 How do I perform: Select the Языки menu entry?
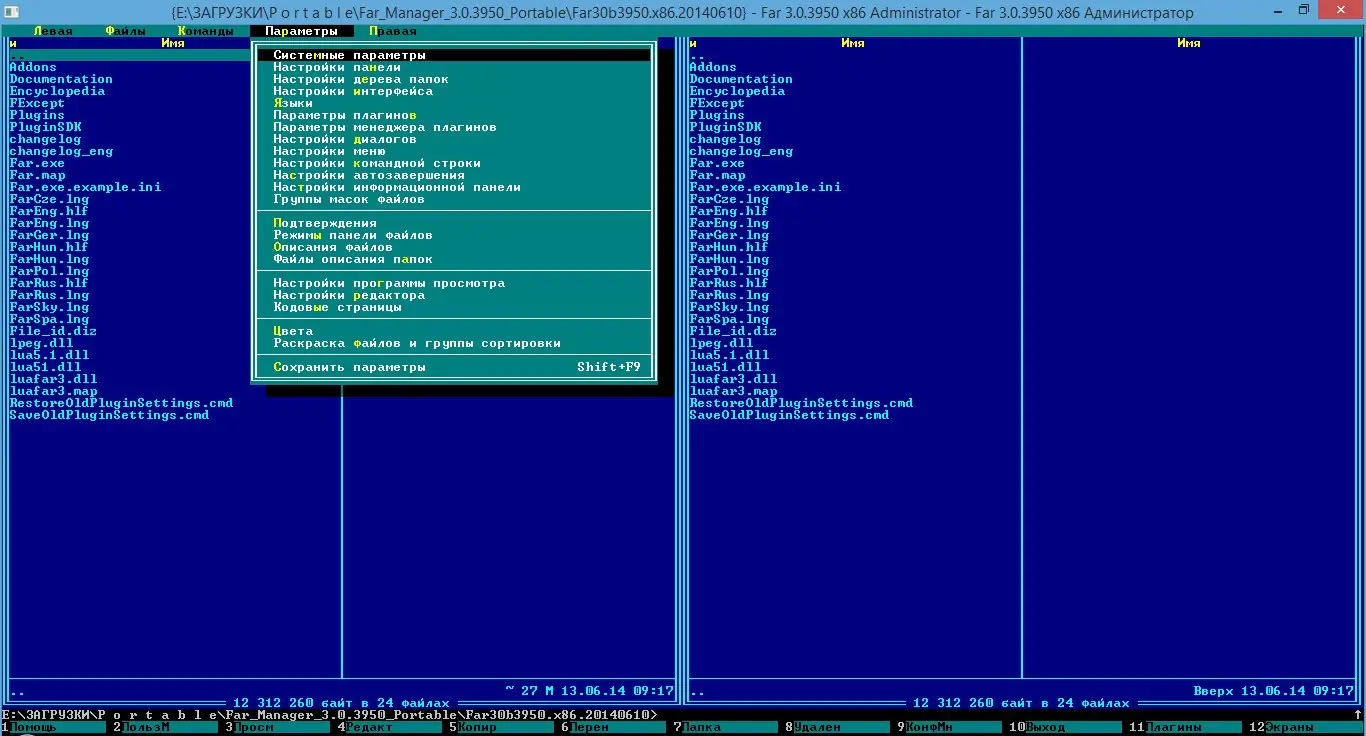[453, 103]
